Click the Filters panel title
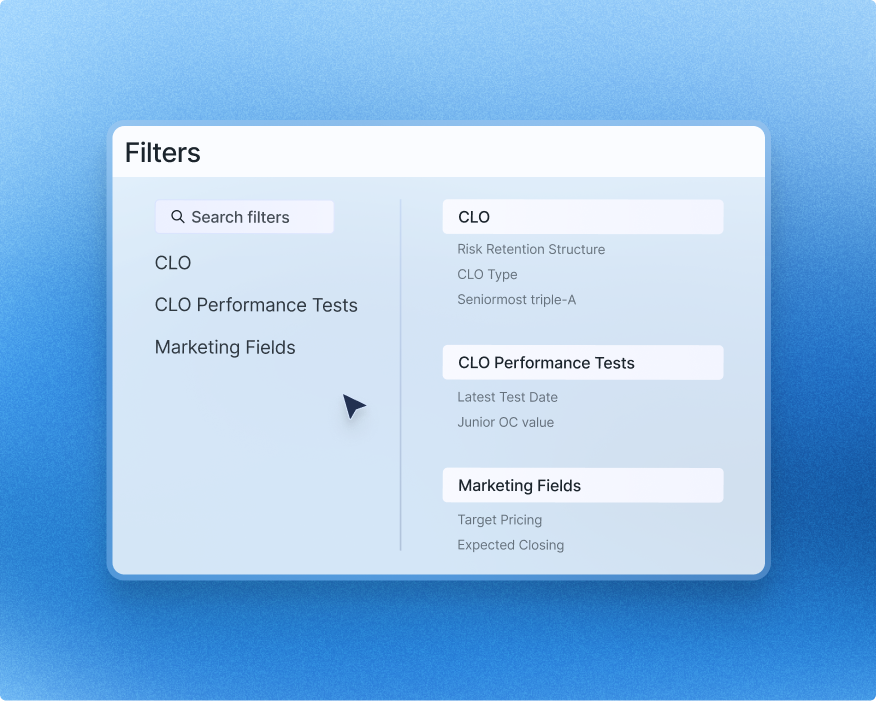Image resolution: width=876 pixels, height=701 pixels. 163,152
